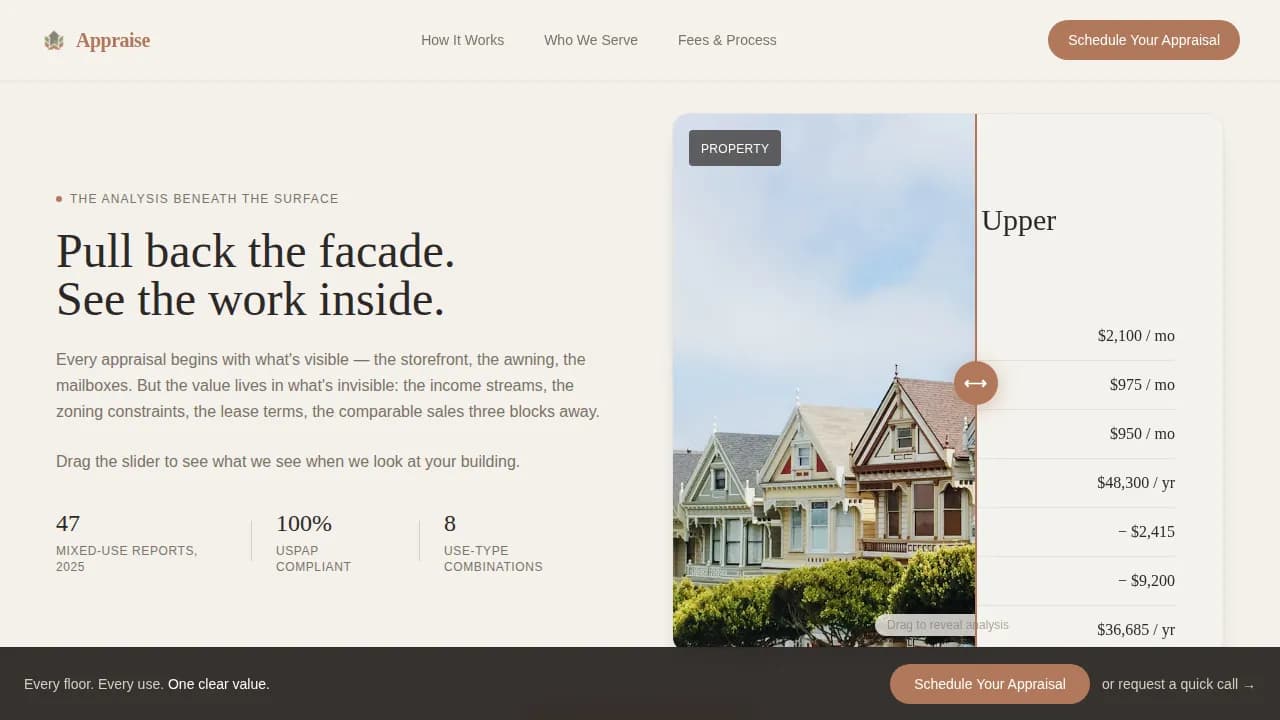
Task: Click the '8 use-type combinations' statistic
Action: [493, 543]
